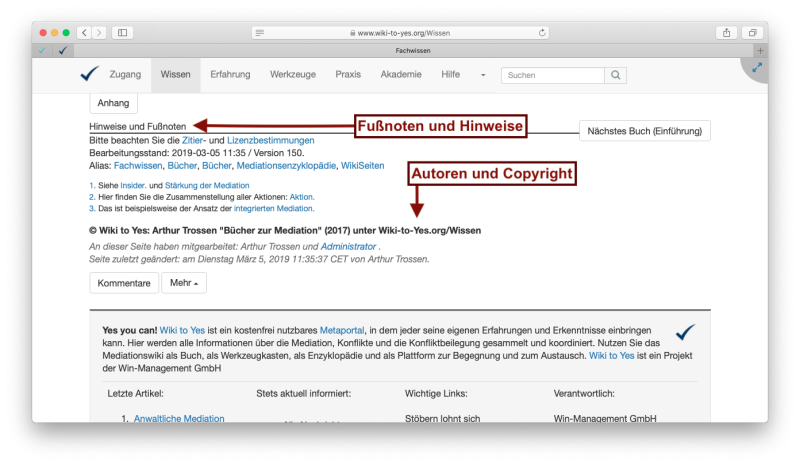
Task: Open the Akademie menu item
Action: click(x=401, y=75)
